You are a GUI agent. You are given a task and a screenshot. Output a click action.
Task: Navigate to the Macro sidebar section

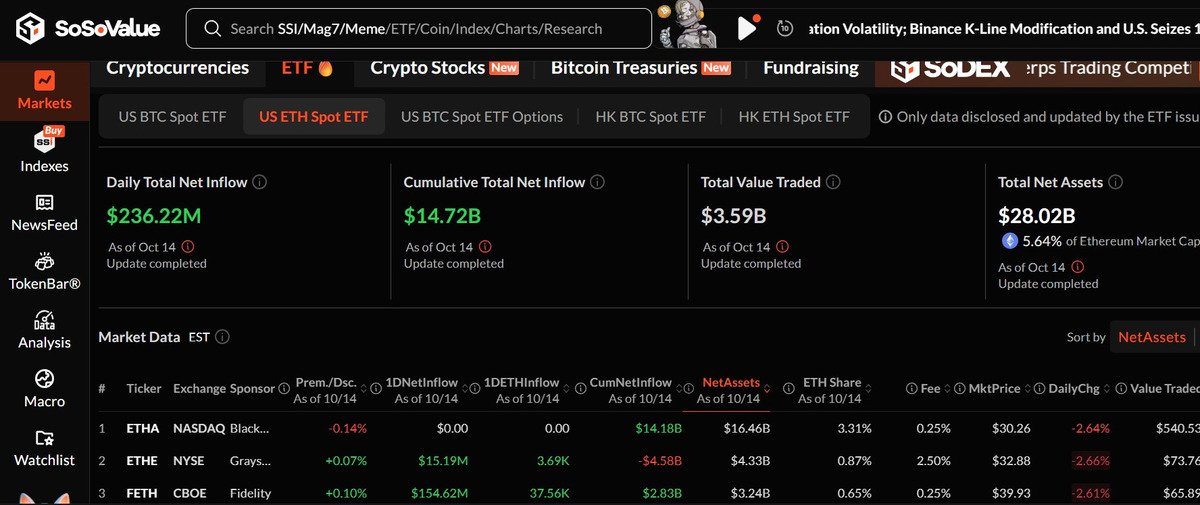coord(44,388)
